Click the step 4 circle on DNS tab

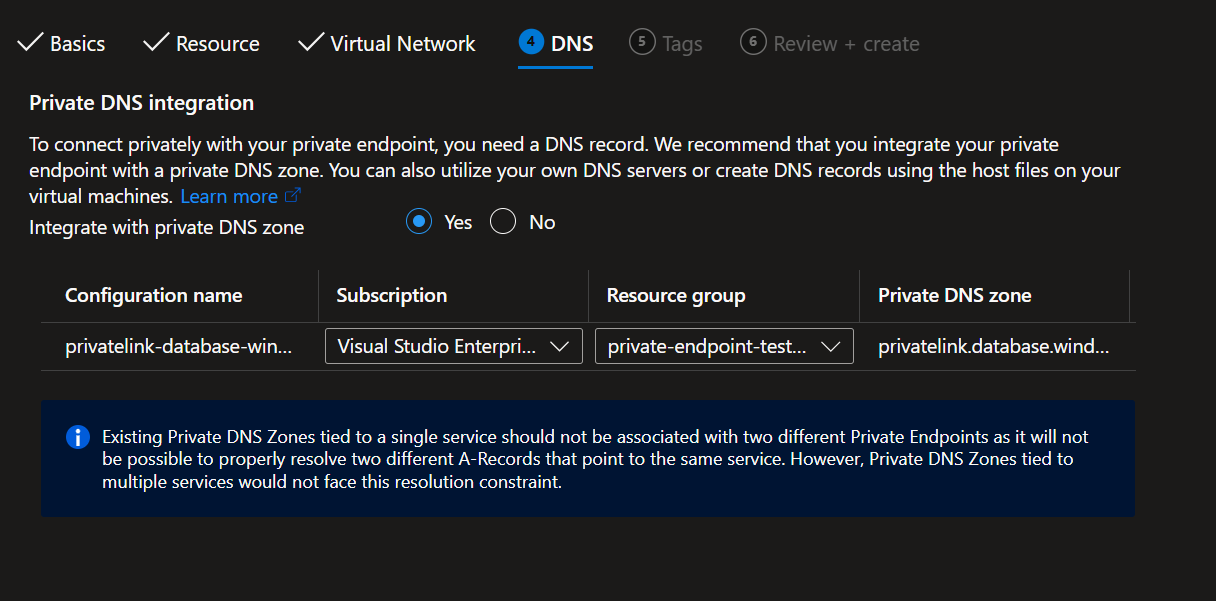(531, 42)
